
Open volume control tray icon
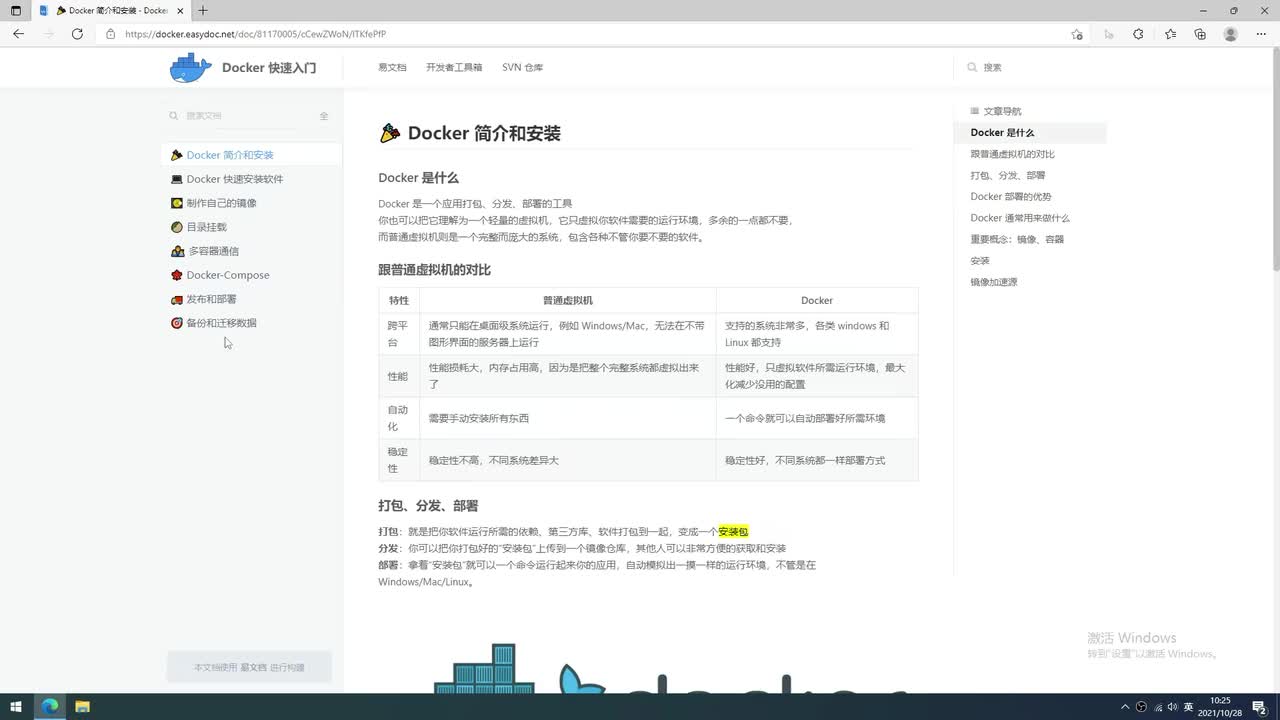click(x=1172, y=707)
